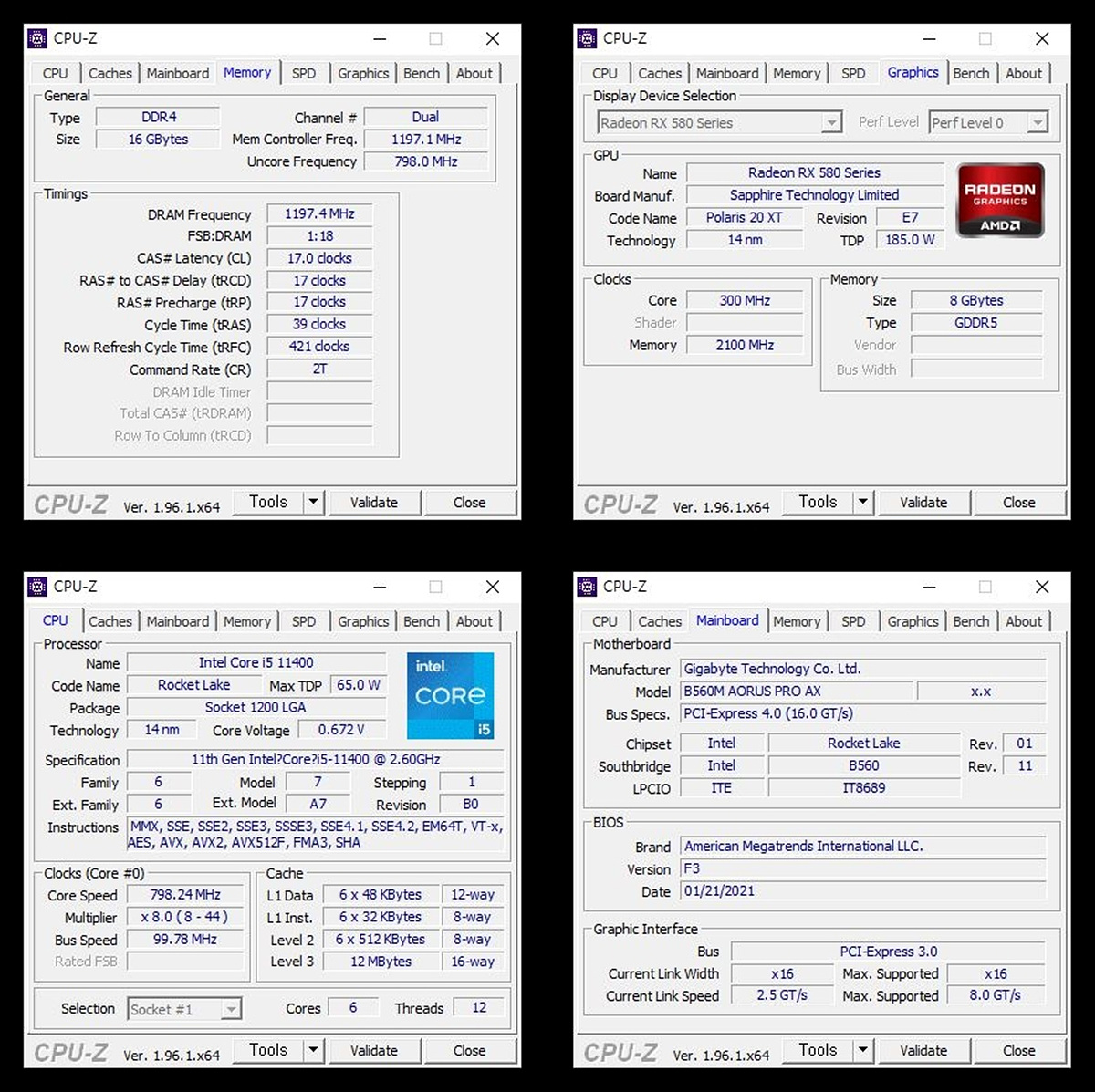Click the Radeon Graphics AMD logo
This screenshot has width=1095, height=1092.
coord(1000,201)
